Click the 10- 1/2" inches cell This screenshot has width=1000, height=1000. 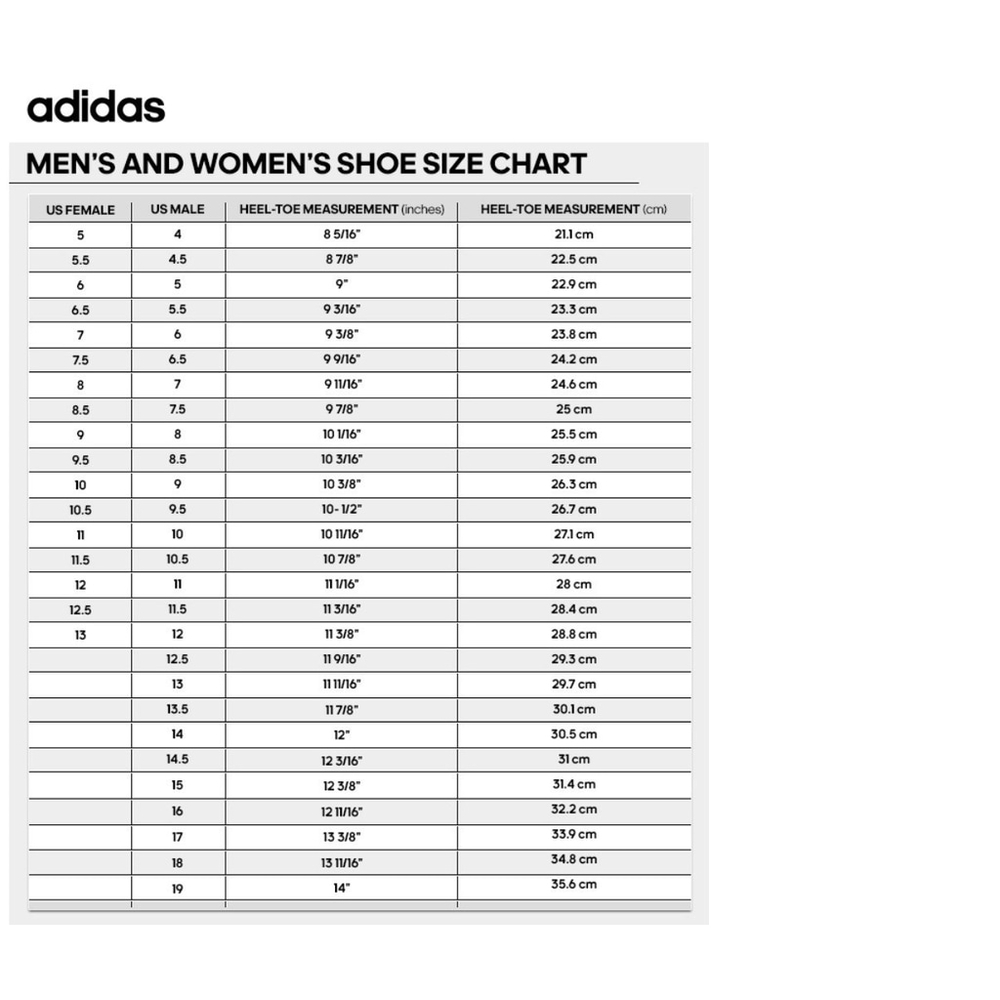[341, 510]
